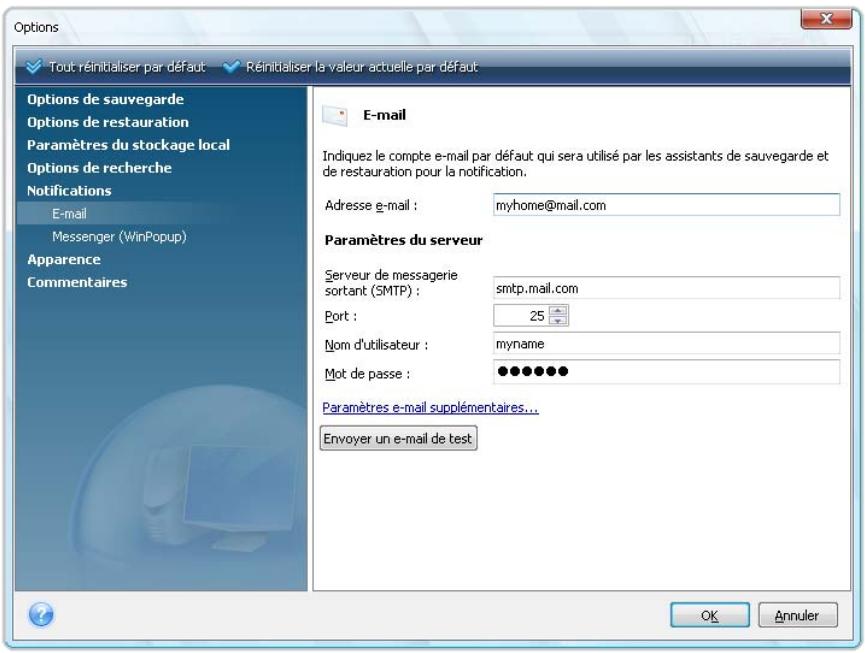Select Paramètres du stockage local
The height and width of the screenshot is (653, 865).
pos(128,145)
